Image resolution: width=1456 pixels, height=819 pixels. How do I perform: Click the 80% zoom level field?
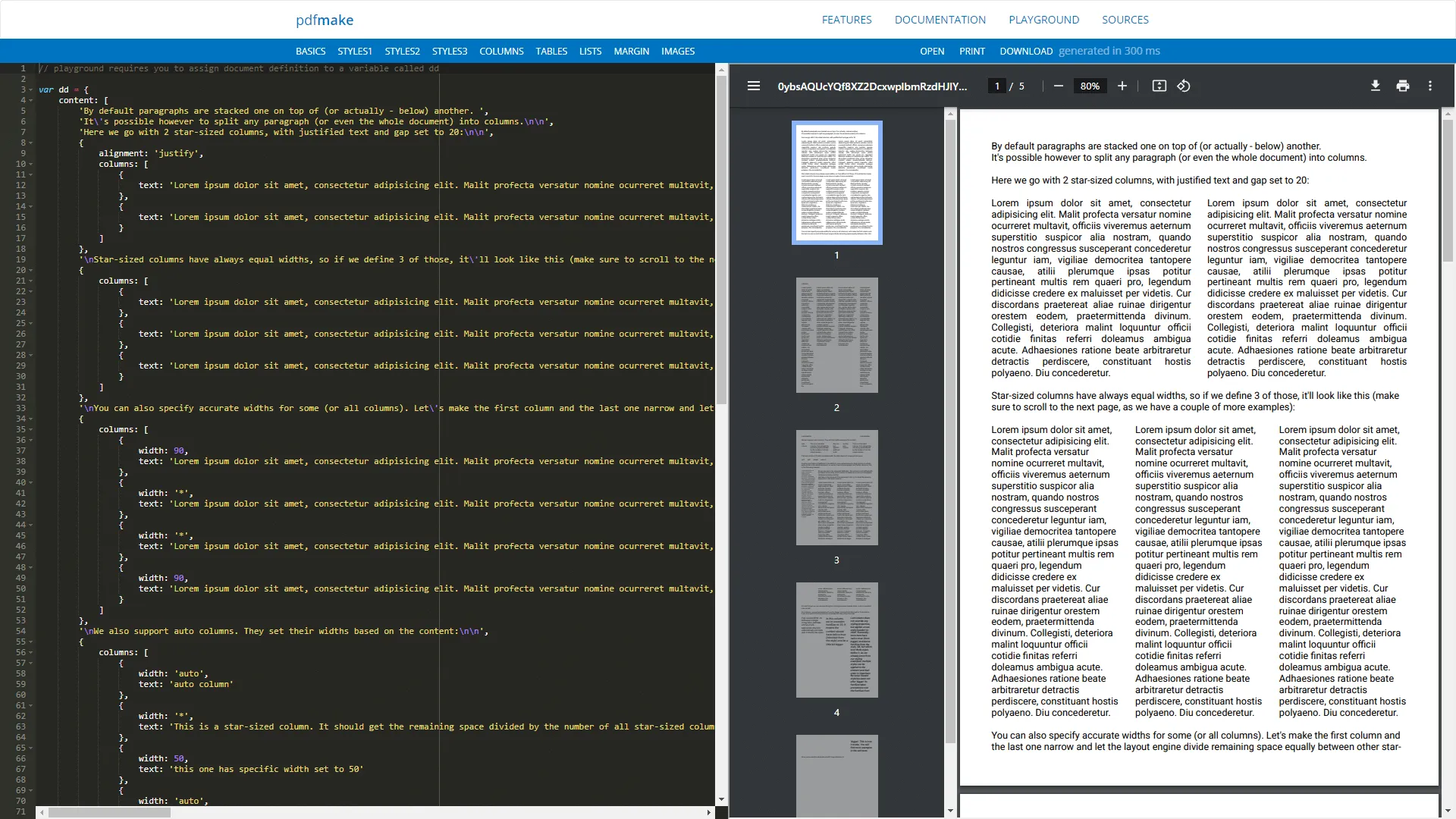coord(1090,86)
